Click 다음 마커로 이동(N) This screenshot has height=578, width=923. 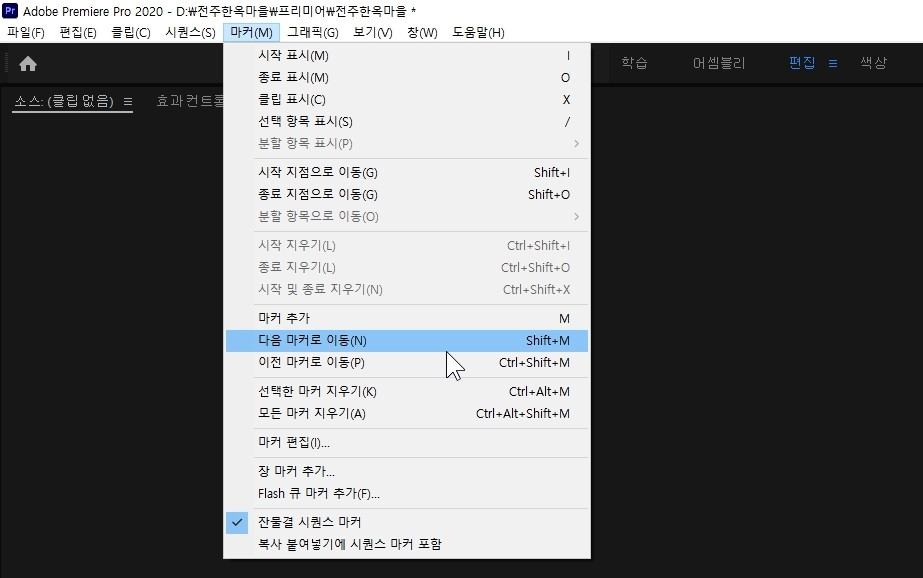407,341
